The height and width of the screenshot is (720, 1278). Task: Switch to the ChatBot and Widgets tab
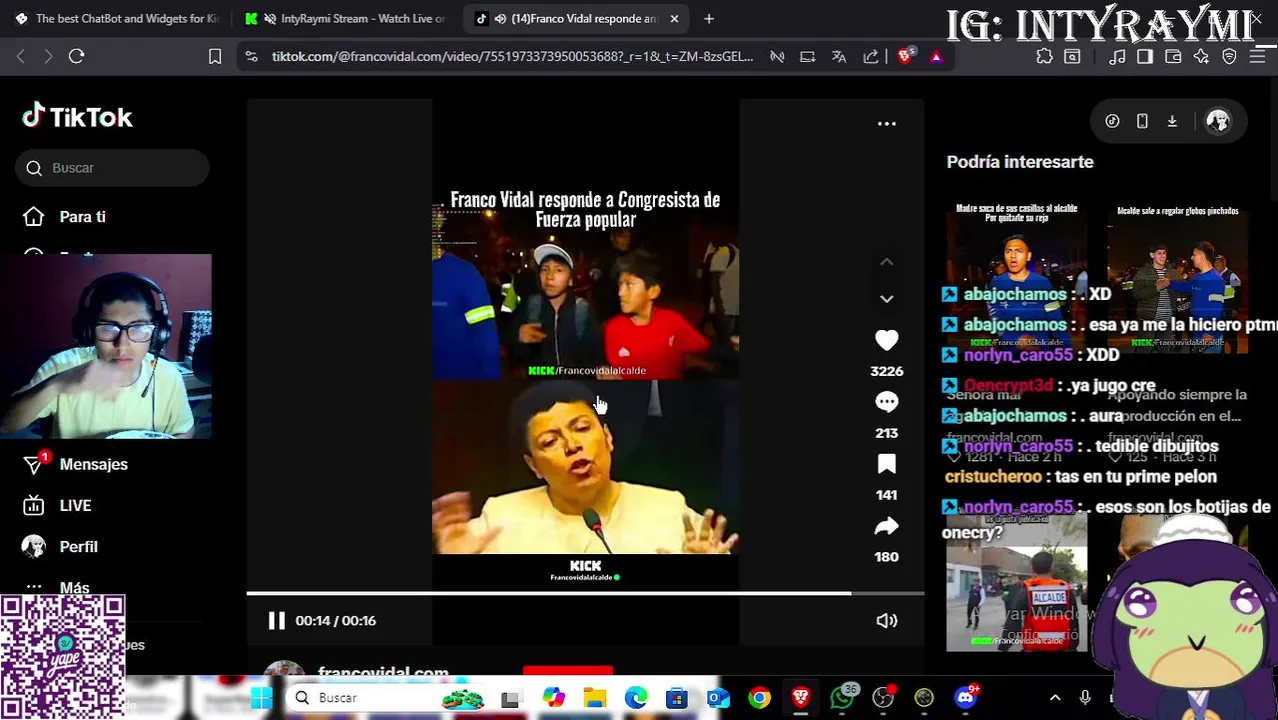click(118, 18)
